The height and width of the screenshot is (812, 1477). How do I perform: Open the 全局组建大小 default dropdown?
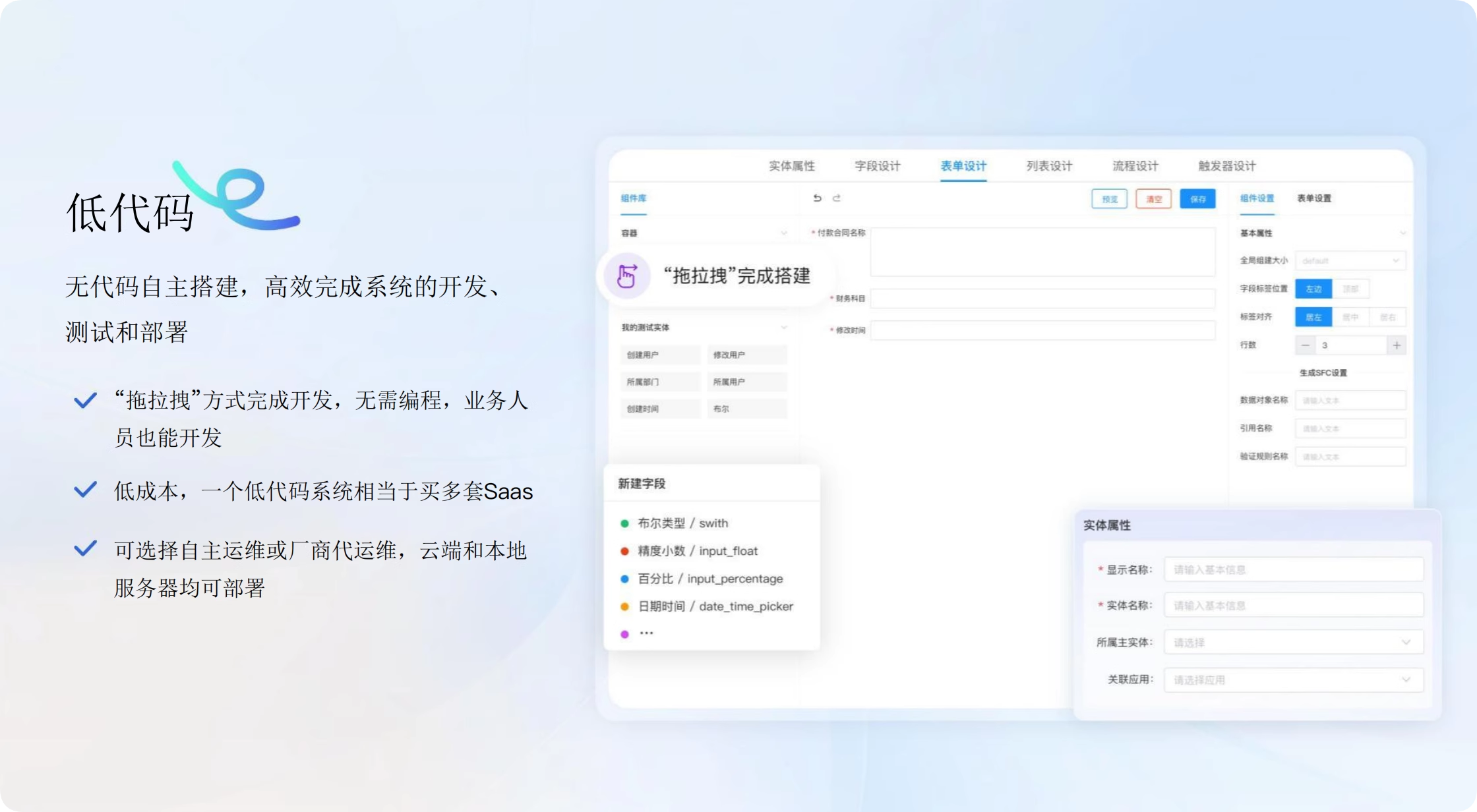tap(1350, 261)
